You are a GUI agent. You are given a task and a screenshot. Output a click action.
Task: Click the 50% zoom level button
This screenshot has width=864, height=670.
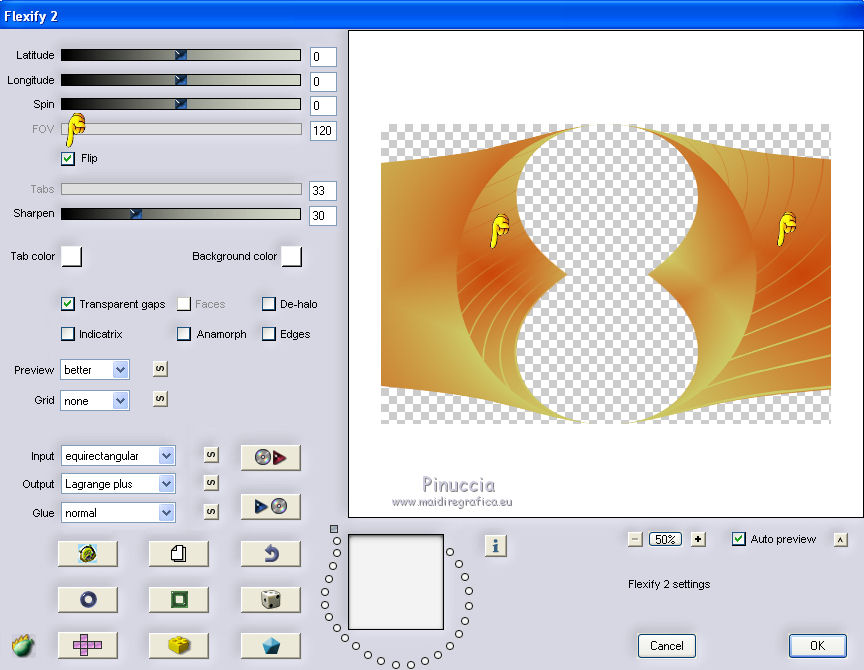pos(666,539)
